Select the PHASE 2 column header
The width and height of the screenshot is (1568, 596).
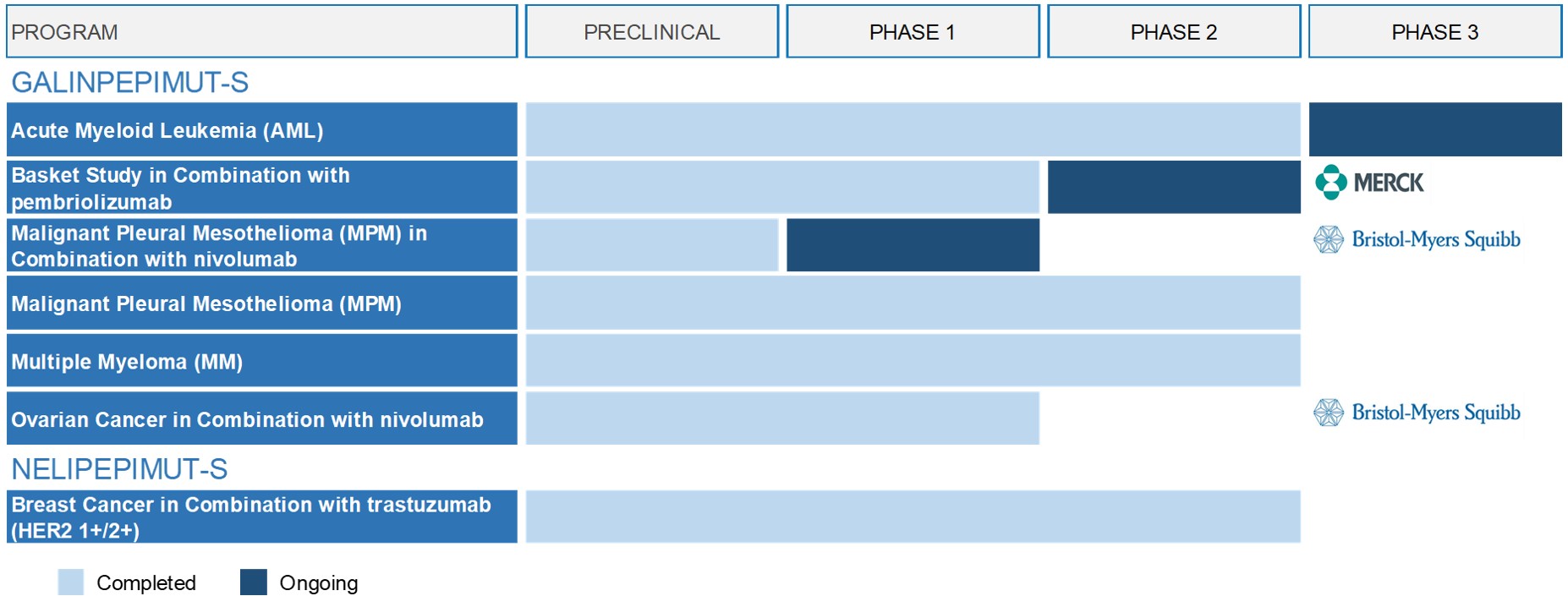(1174, 32)
